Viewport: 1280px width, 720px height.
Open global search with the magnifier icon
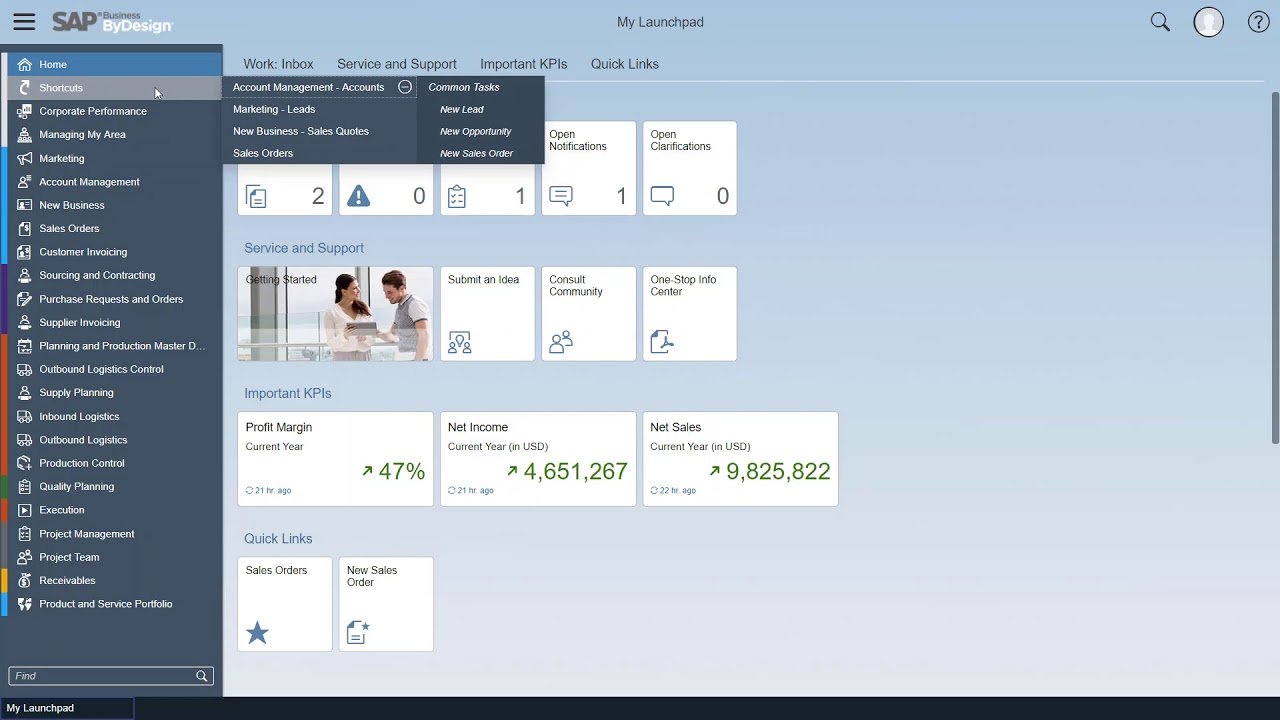point(1159,21)
